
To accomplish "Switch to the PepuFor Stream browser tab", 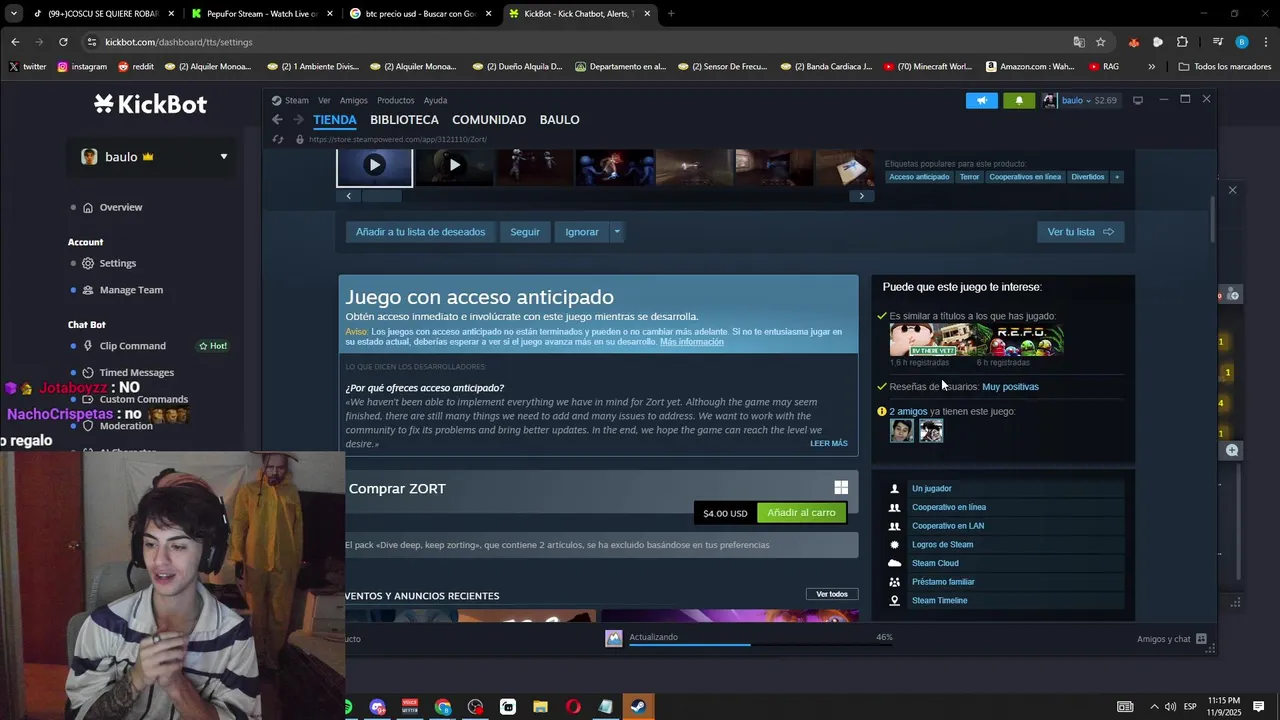I will point(262,14).
